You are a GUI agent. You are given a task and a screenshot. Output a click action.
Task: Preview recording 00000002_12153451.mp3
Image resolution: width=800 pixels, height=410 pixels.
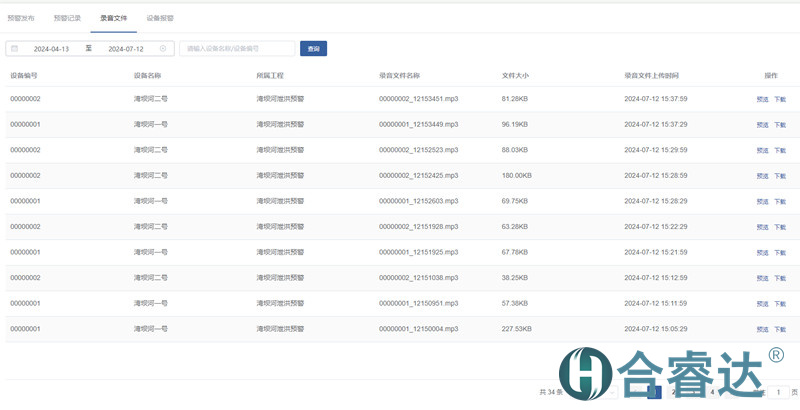pos(762,99)
